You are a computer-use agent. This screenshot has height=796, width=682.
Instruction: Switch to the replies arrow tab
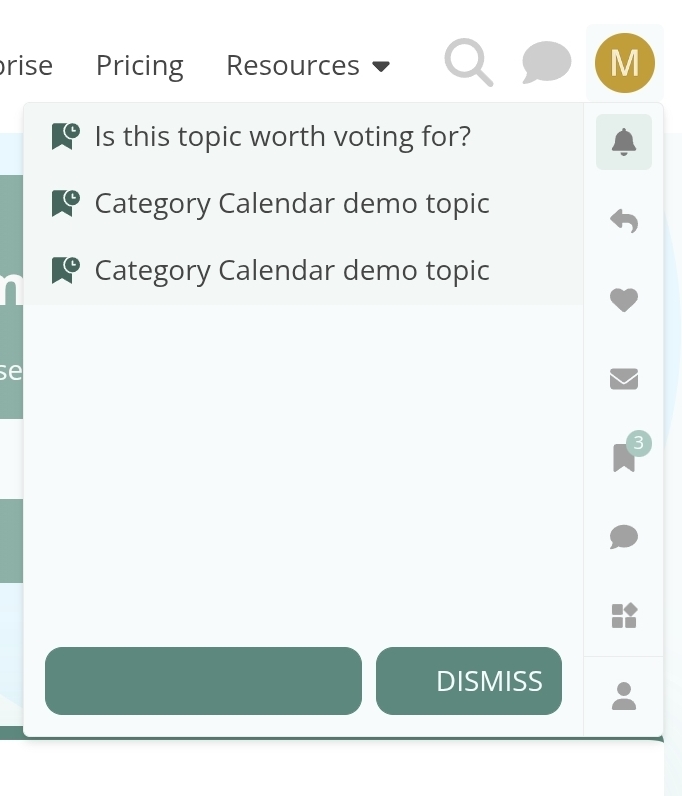[624, 221]
